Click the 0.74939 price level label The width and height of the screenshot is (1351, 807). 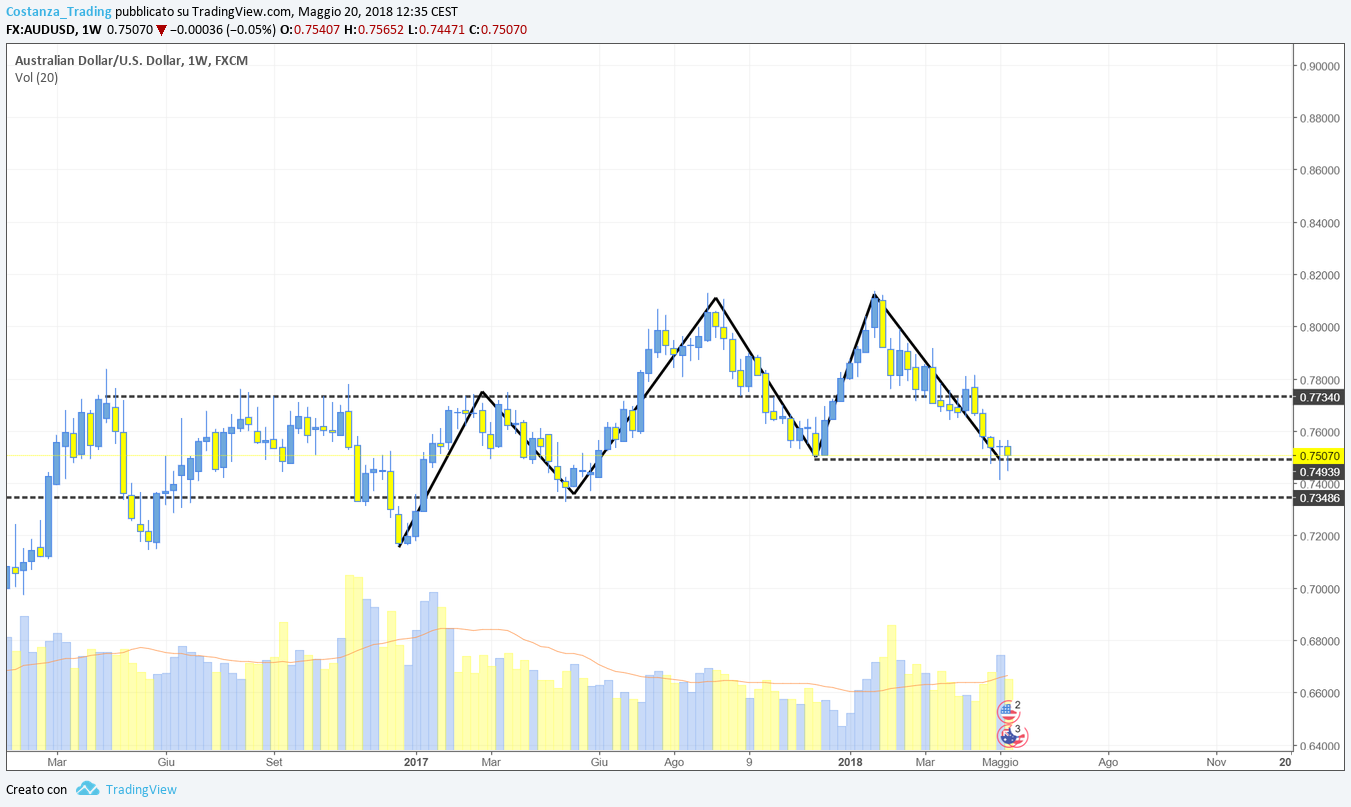pos(1320,471)
